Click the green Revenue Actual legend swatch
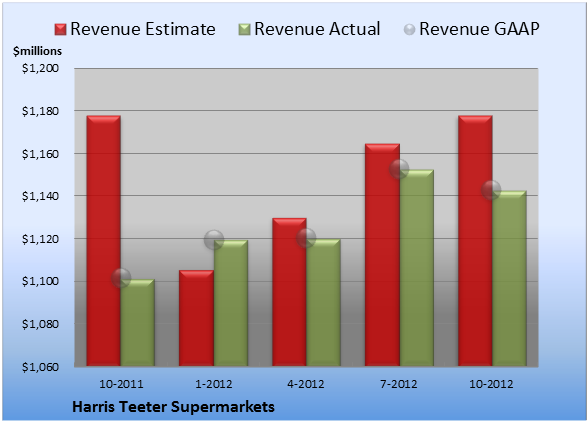 [244, 30]
